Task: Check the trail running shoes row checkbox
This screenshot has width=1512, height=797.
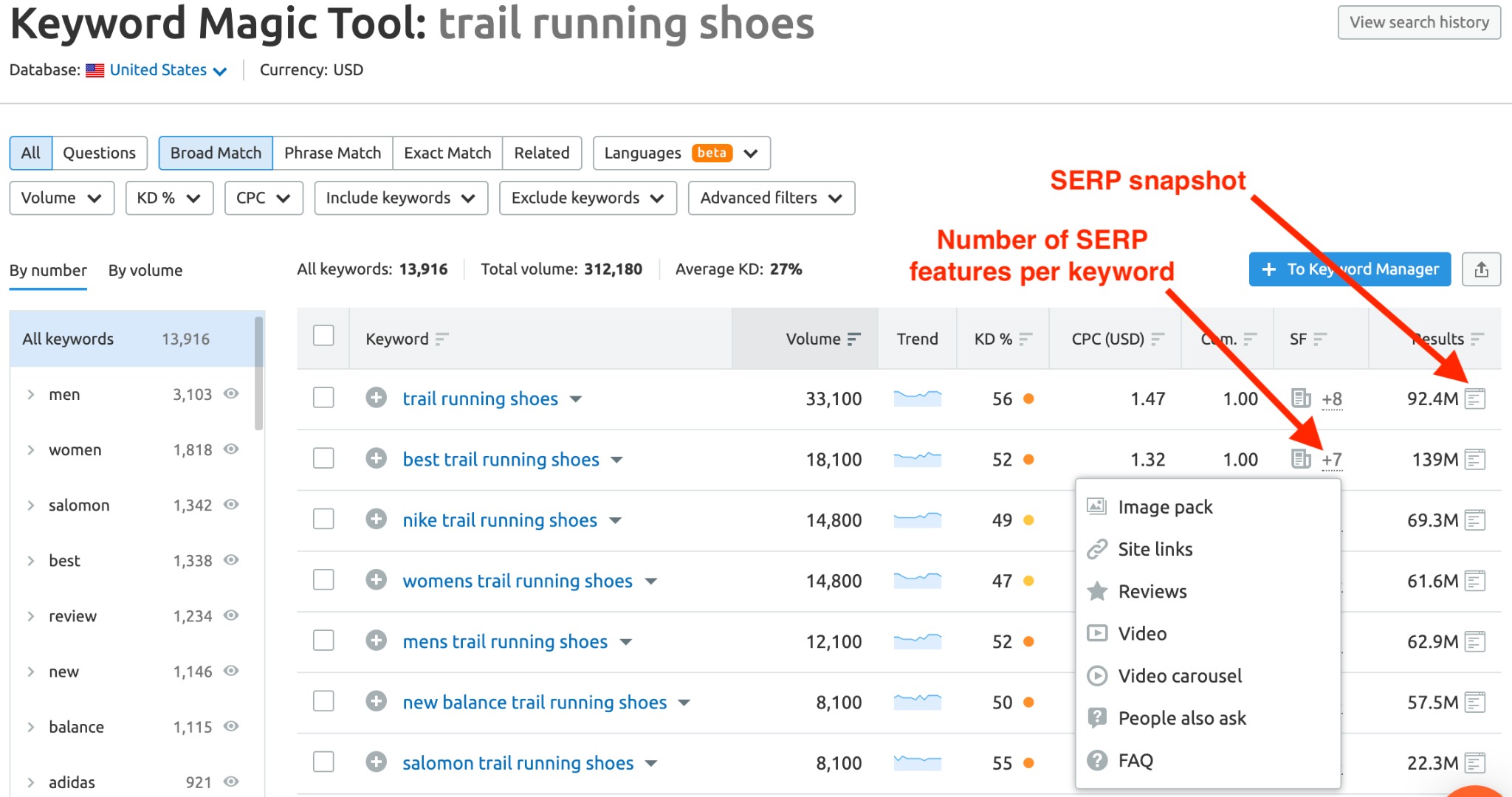Action: point(323,398)
